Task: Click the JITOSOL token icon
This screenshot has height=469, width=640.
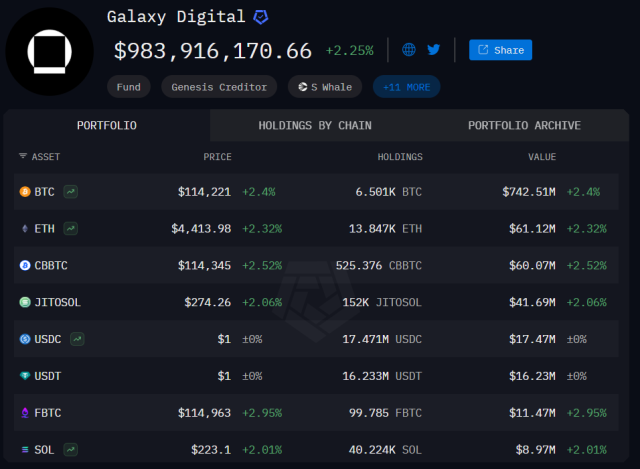Action: click(x=25, y=302)
